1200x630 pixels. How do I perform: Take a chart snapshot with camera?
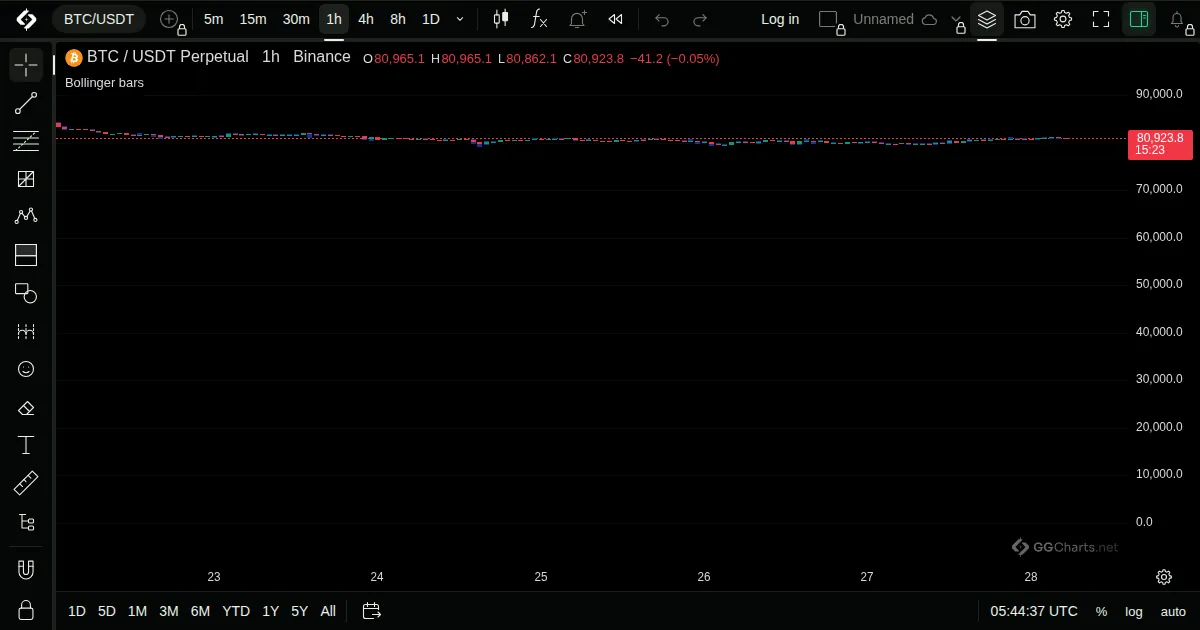[1025, 19]
